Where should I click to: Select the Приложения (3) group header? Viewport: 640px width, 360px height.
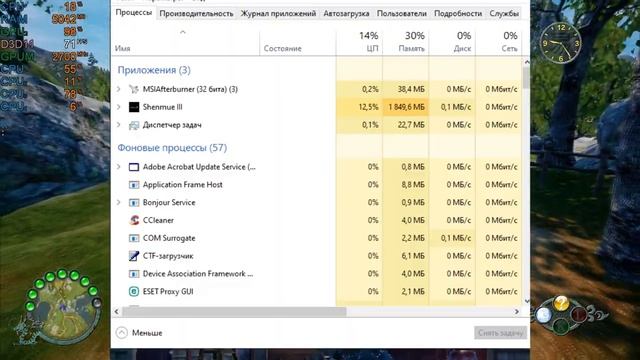[154, 70]
